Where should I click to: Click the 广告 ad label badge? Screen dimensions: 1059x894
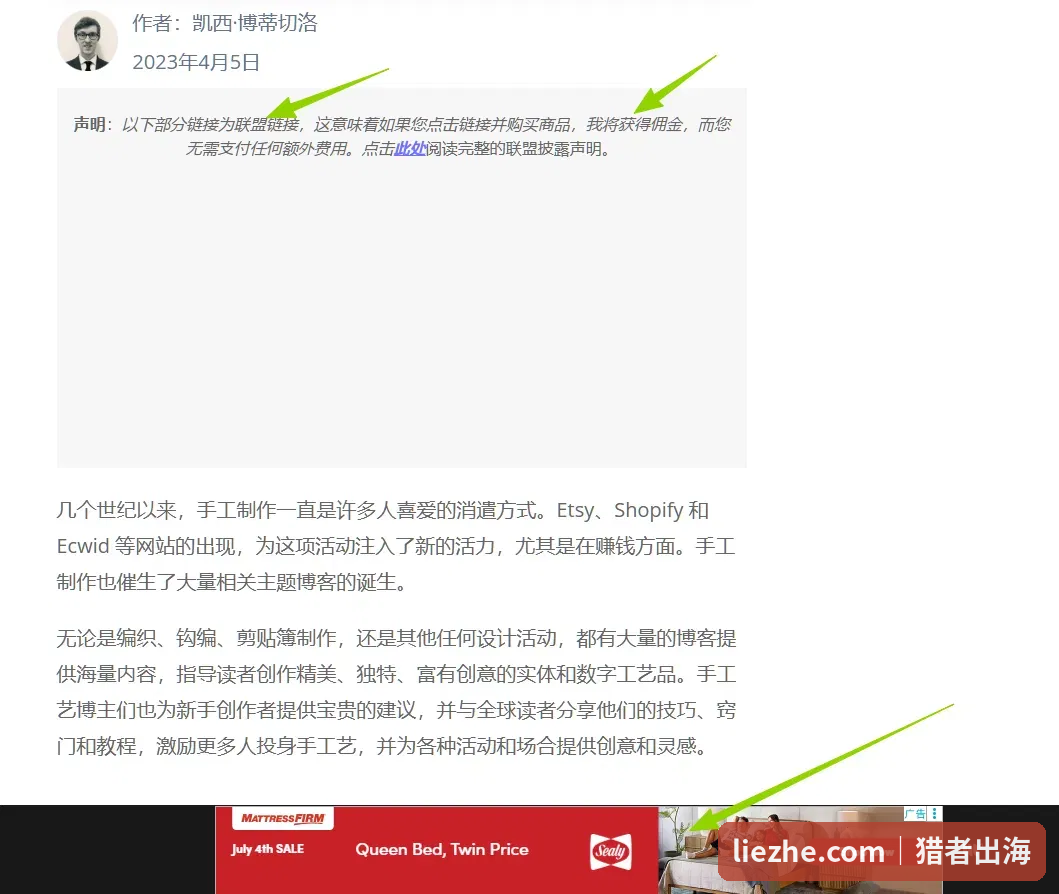(916, 814)
